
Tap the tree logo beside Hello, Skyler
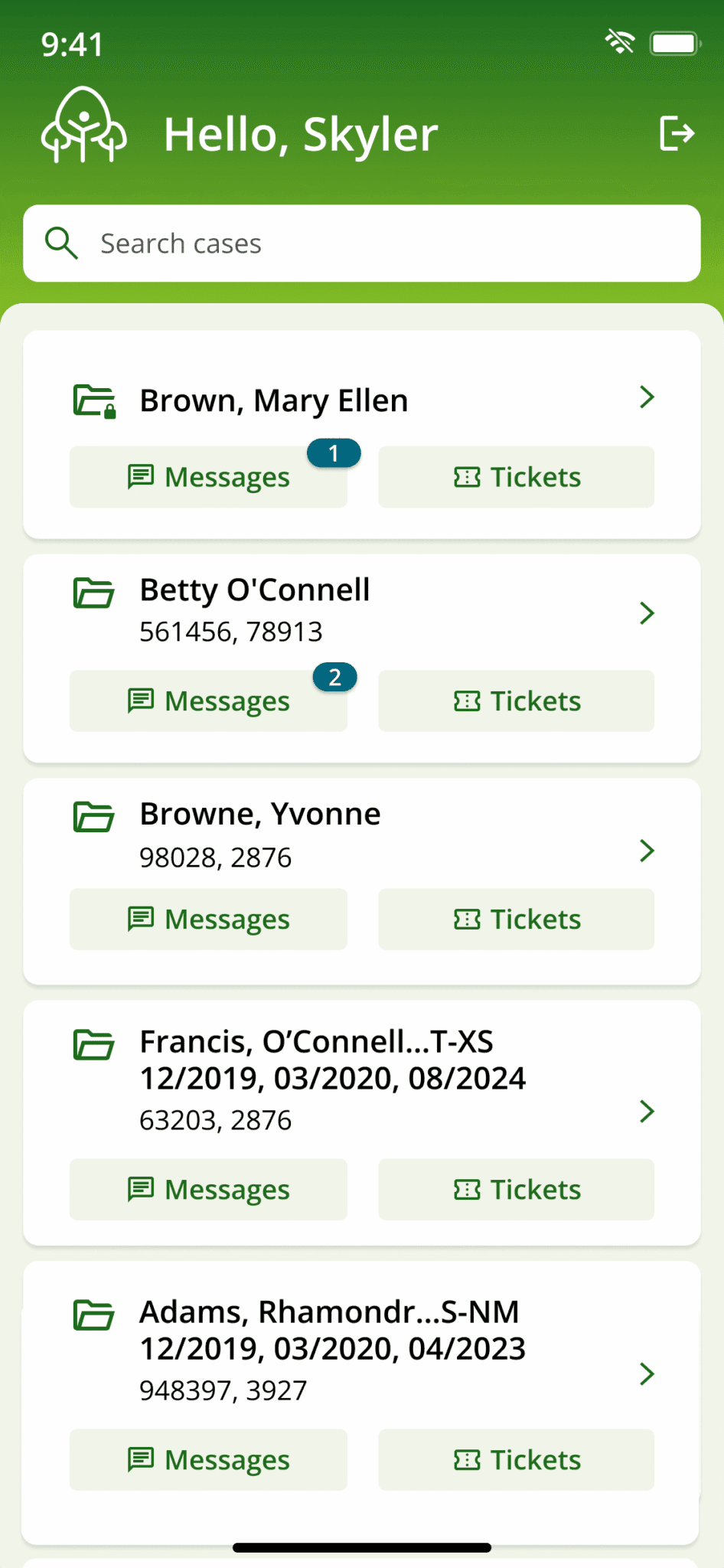(83, 125)
